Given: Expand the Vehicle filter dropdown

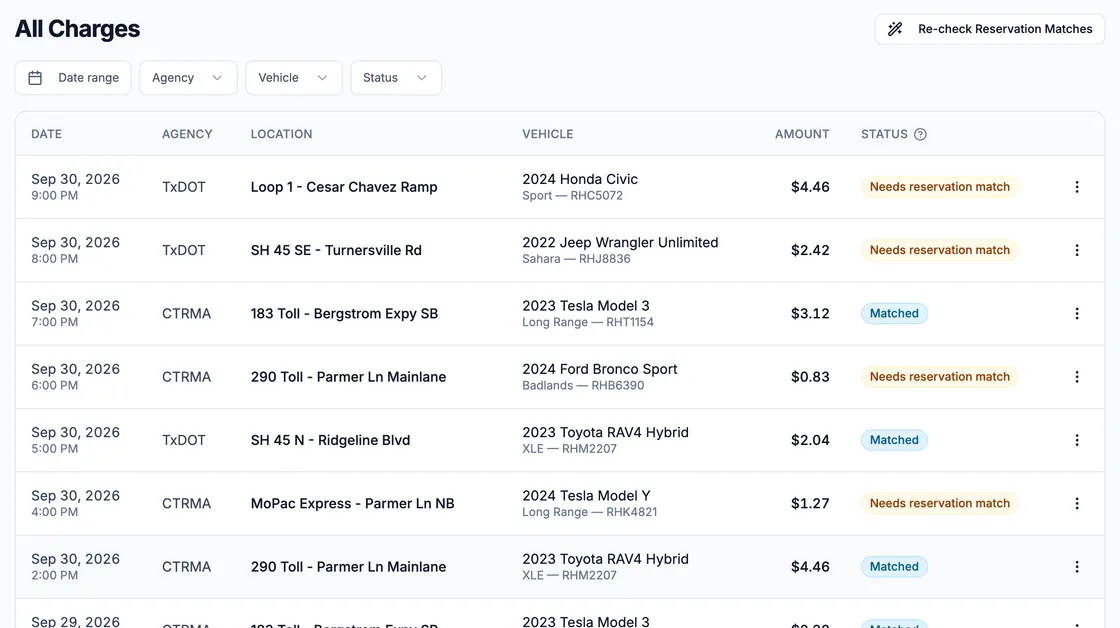Looking at the screenshot, I should pyautogui.click(x=294, y=78).
